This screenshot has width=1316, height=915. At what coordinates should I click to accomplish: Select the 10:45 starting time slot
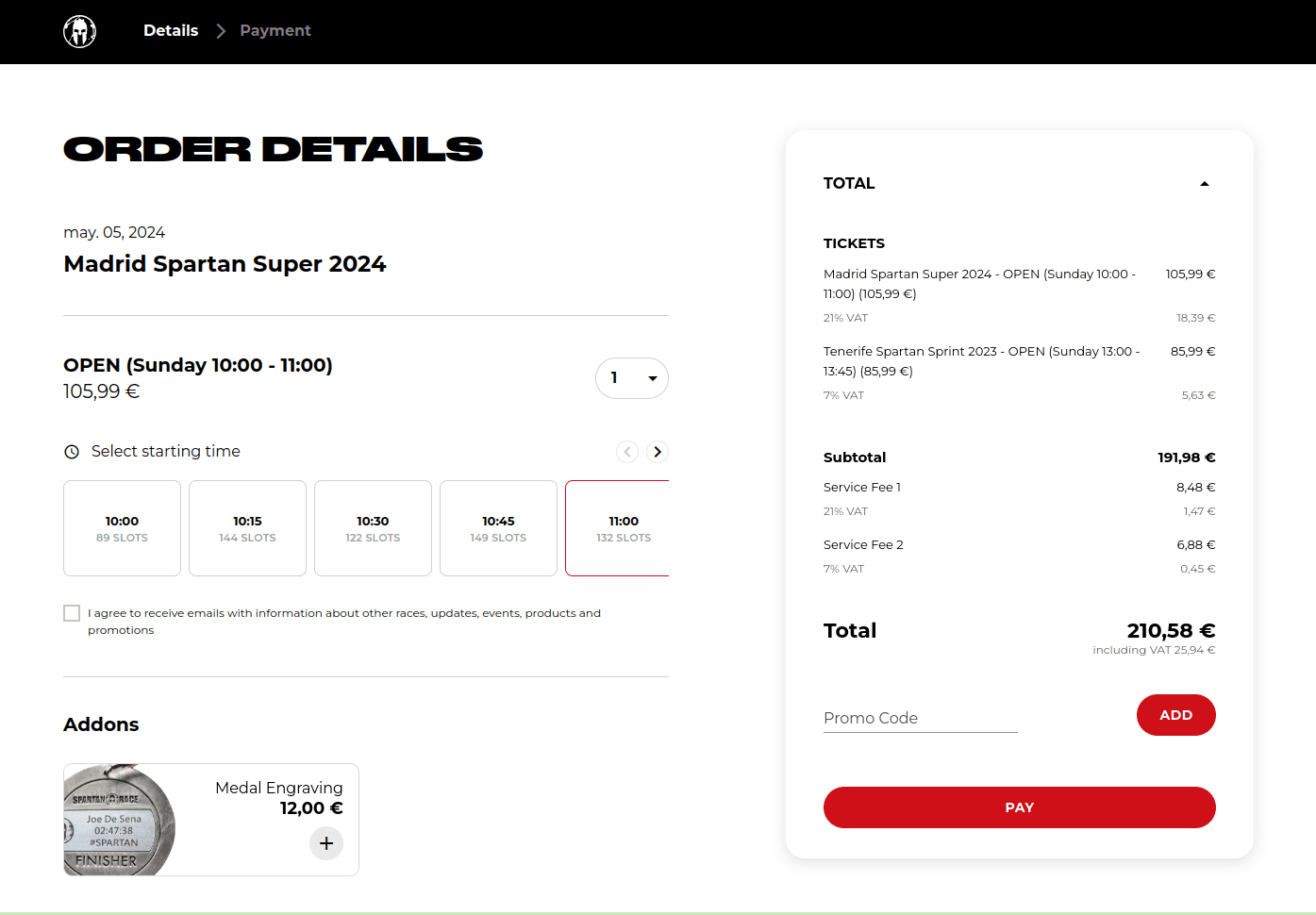coord(498,528)
